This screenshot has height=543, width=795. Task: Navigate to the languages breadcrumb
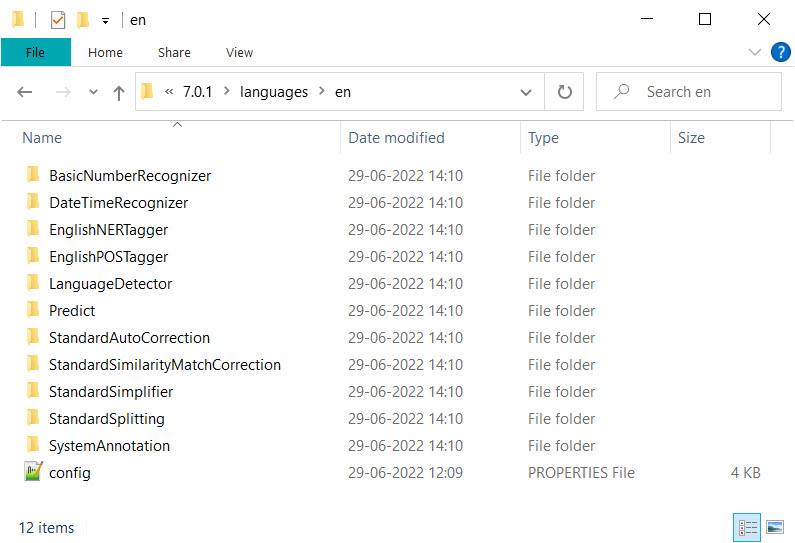(x=274, y=92)
